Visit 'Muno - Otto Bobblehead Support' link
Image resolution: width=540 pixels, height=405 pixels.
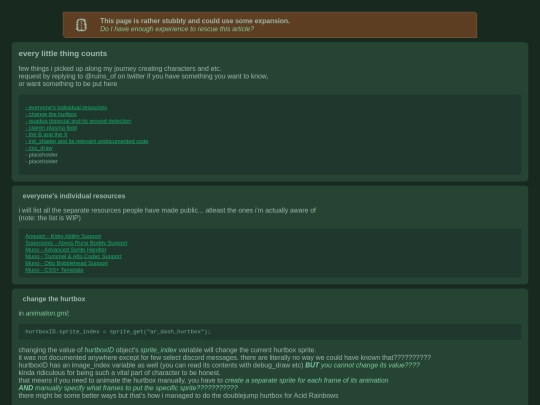(66, 263)
